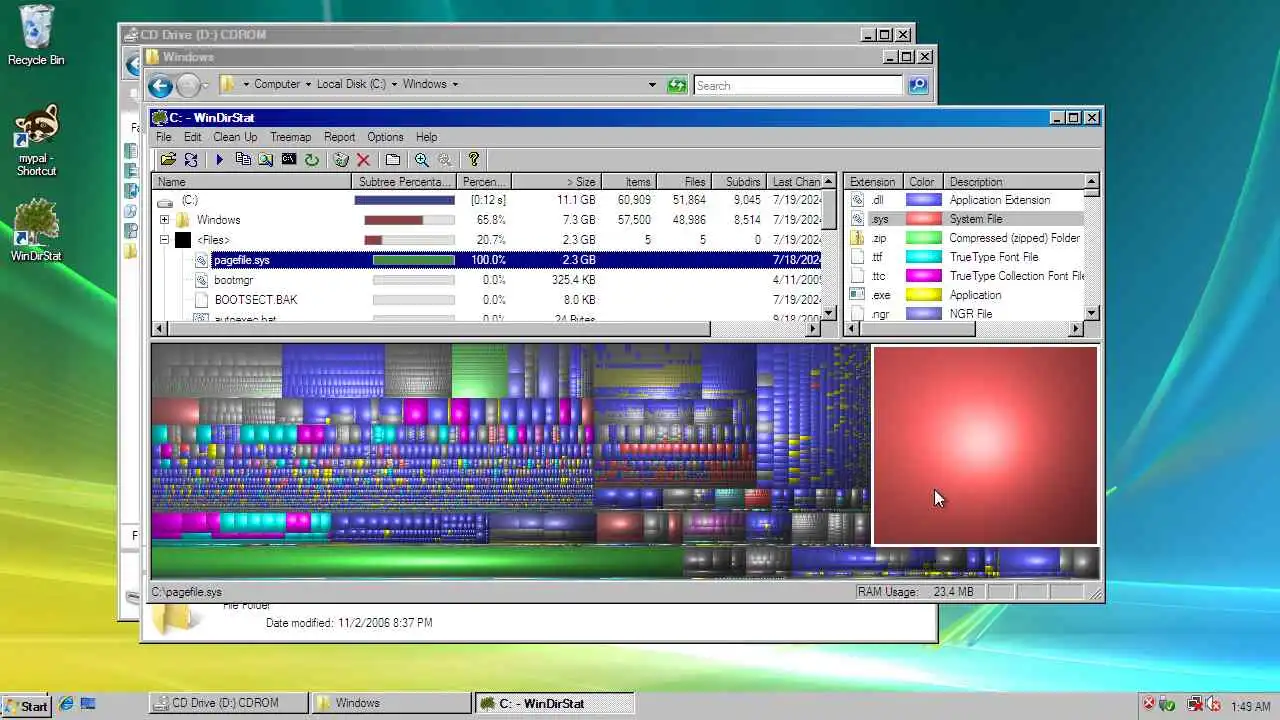Viewport: 1280px width, 720px height.
Task: Open the Options menu
Action: click(x=385, y=137)
